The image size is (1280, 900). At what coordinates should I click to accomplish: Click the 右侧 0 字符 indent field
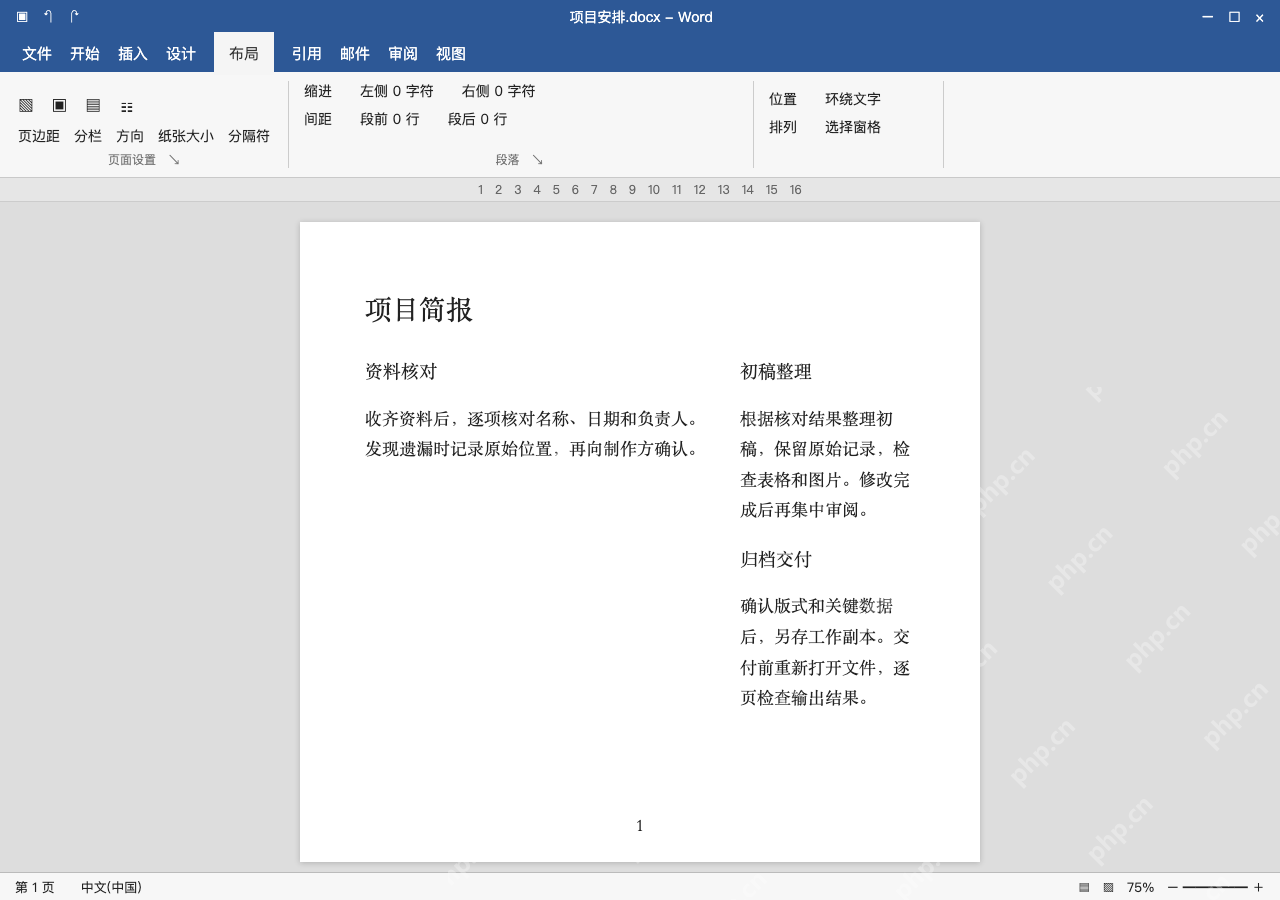click(x=499, y=91)
